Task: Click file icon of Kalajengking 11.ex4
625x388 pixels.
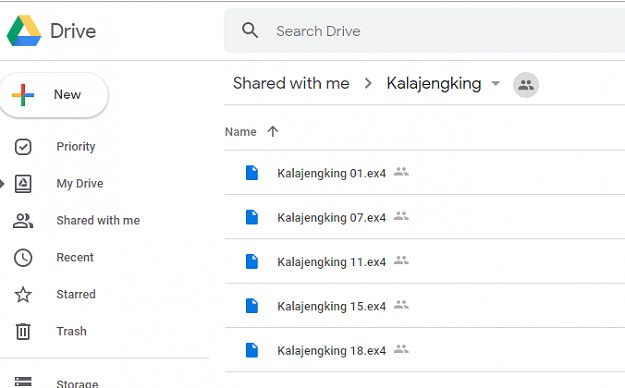Action: 252,262
